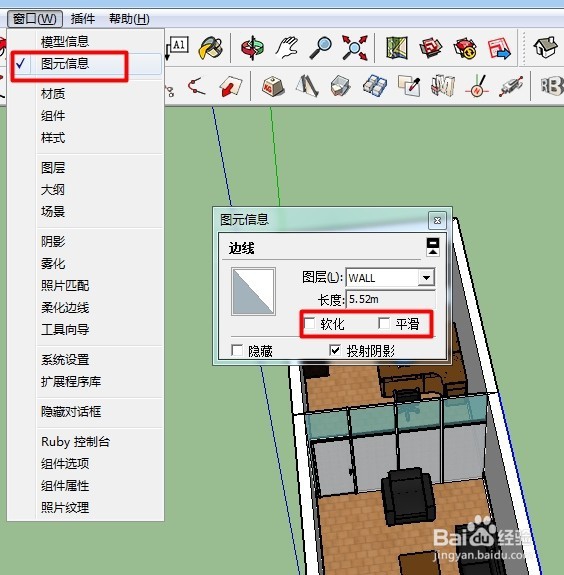This screenshot has height=575, width=564.
Task: Select the Pan hand tool
Action: tap(287, 48)
